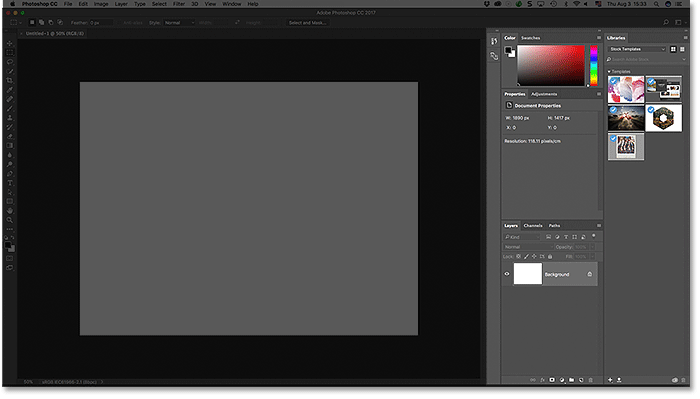Toggle lock all padlock icon
700x399 pixels.
pyautogui.click(x=550, y=257)
